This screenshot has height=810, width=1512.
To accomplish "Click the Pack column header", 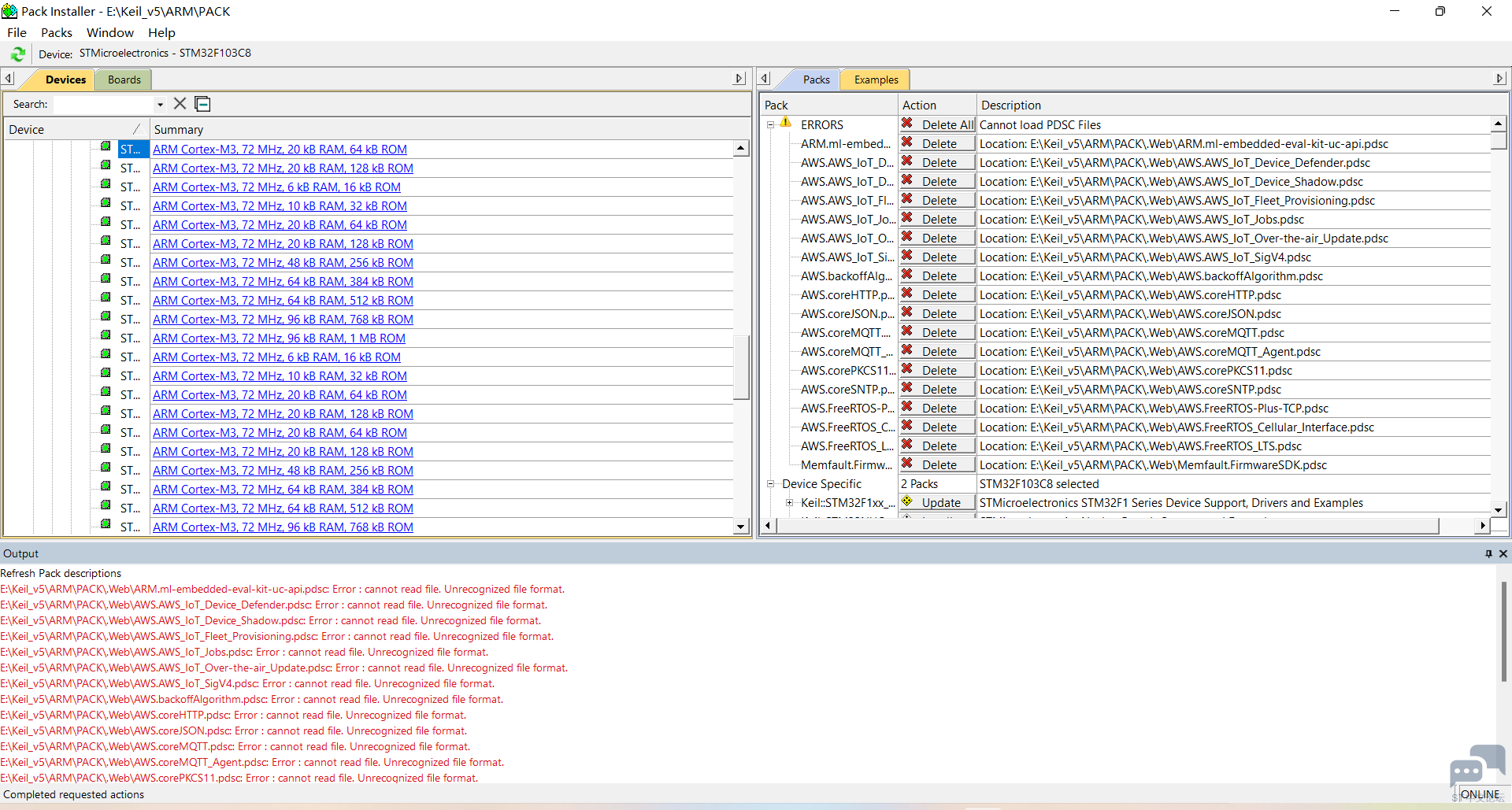I will (829, 105).
